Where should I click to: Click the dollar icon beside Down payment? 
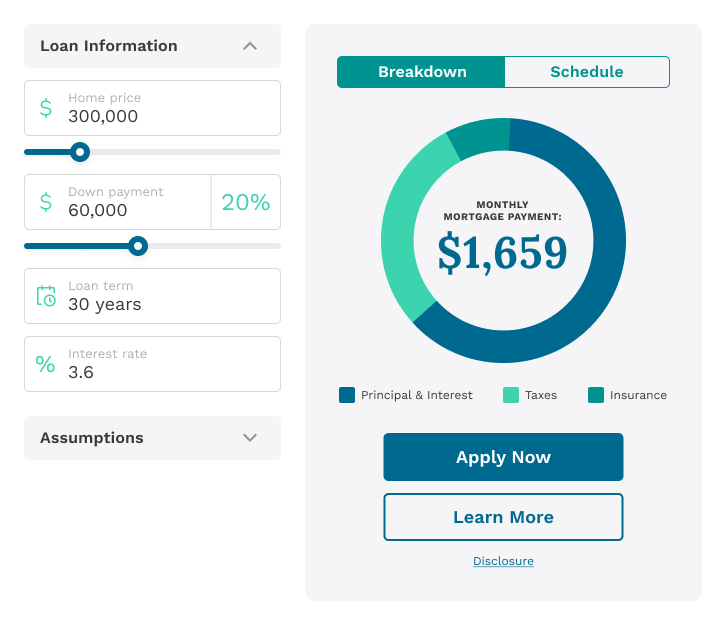point(46,202)
